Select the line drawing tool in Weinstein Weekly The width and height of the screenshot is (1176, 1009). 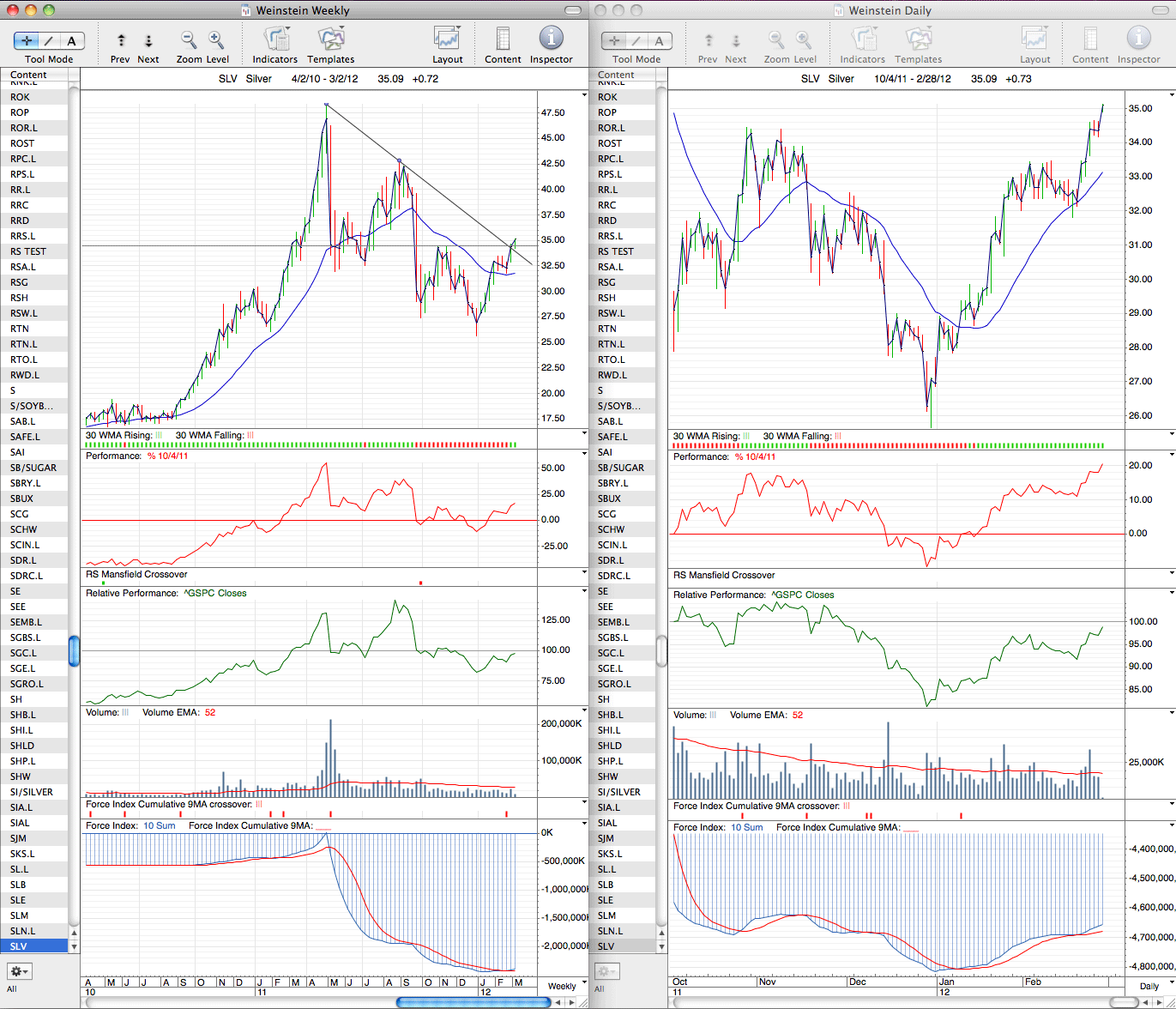click(49, 40)
